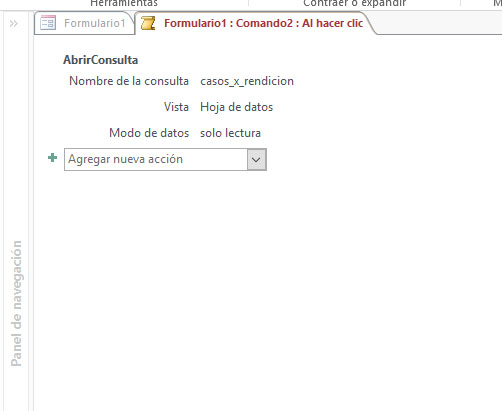502x411 pixels.
Task: Click the casos_x_rendicion query name value
Action: point(247,81)
